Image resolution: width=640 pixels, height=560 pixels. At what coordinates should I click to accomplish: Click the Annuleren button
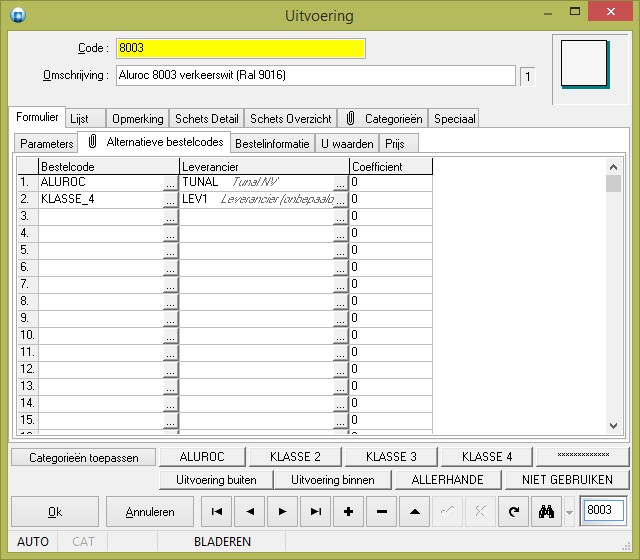click(x=150, y=511)
